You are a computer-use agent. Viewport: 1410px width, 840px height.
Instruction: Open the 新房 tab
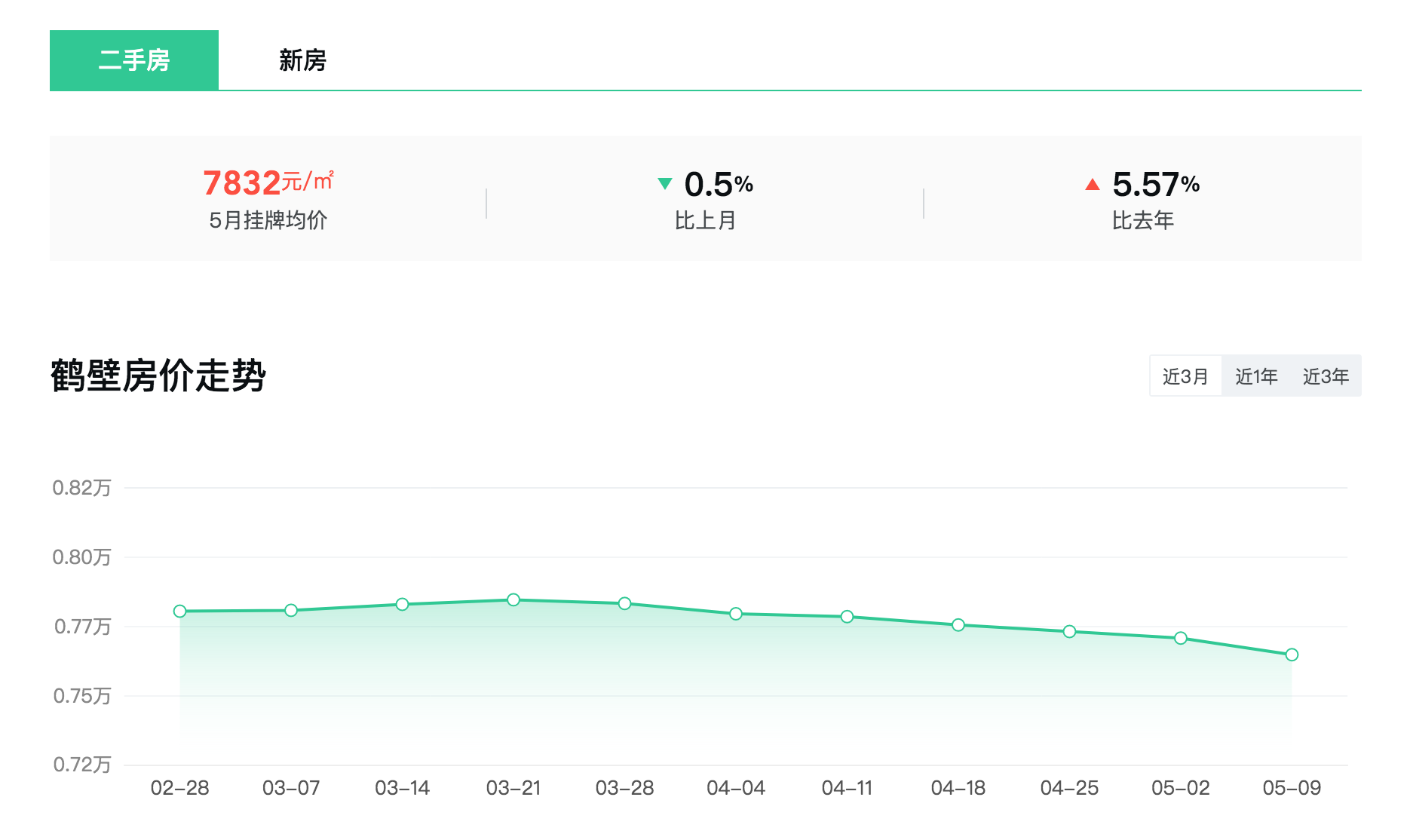tap(302, 60)
